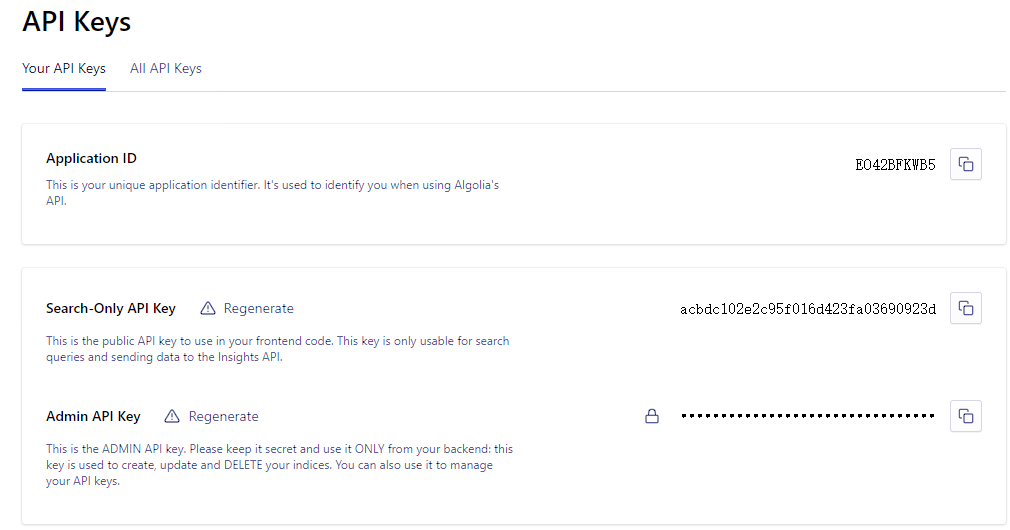Regenerate the Search-Only API Key
Viewport: 1010px width, 530px height.
tap(258, 308)
